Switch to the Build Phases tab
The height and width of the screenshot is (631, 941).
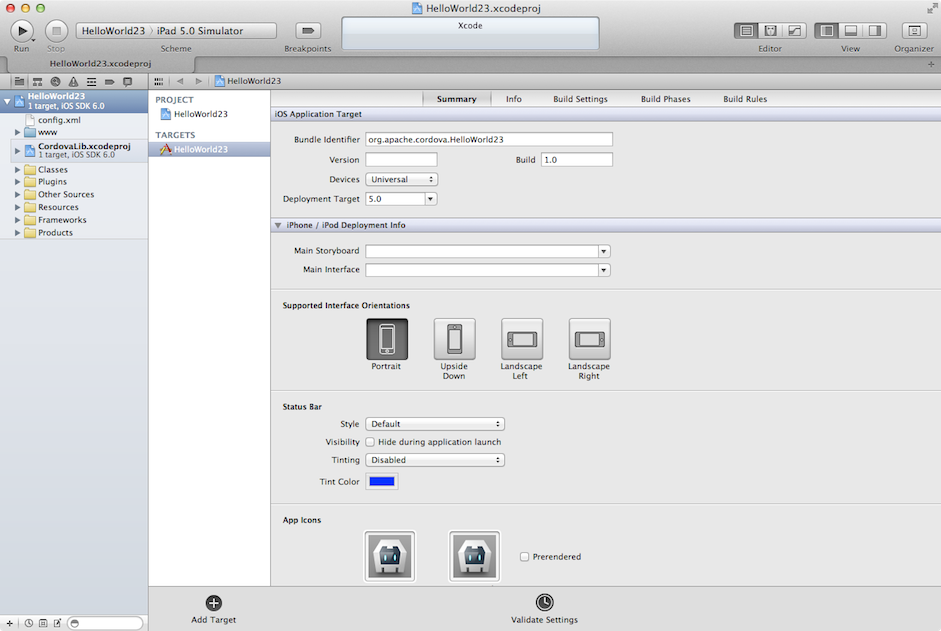pyautogui.click(x=665, y=99)
